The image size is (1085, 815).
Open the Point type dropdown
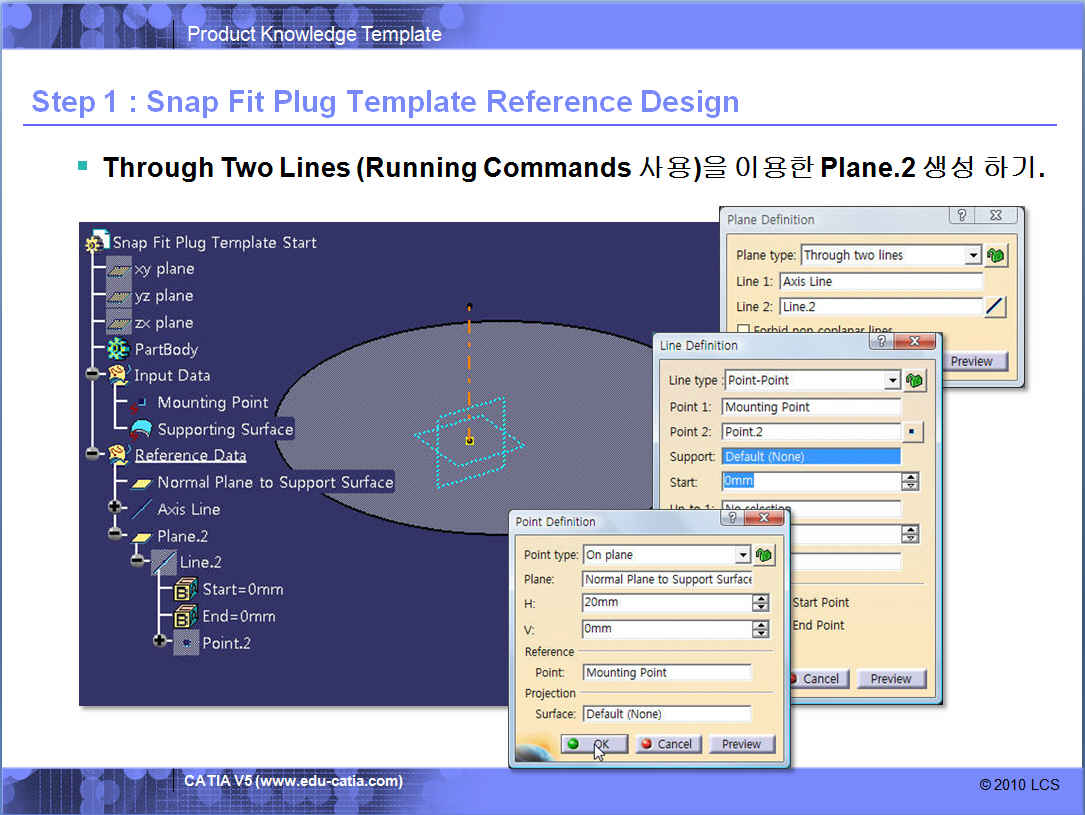point(742,555)
